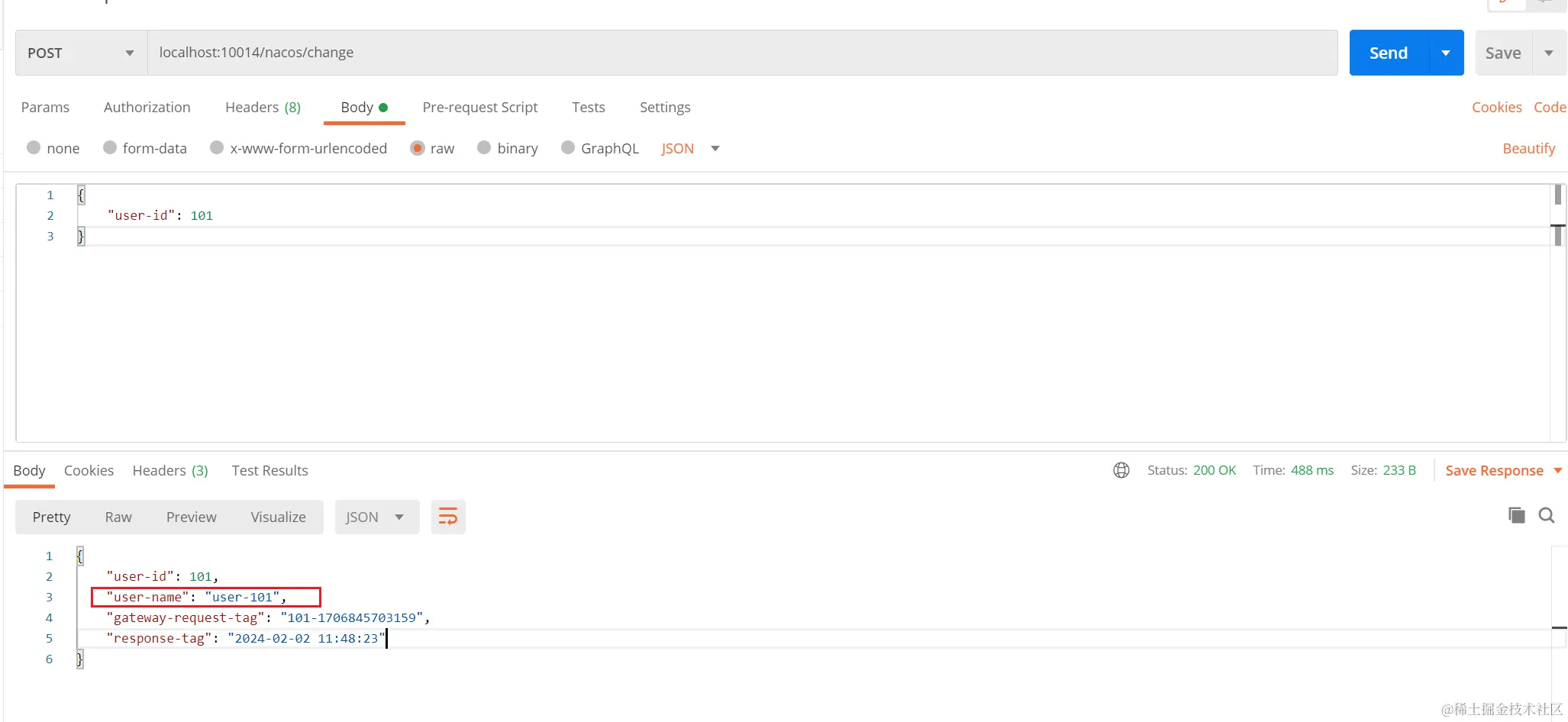The width and height of the screenshot is (1568, 722).
Task: Open the Test Results tab
Action: (x=269, y=470)
